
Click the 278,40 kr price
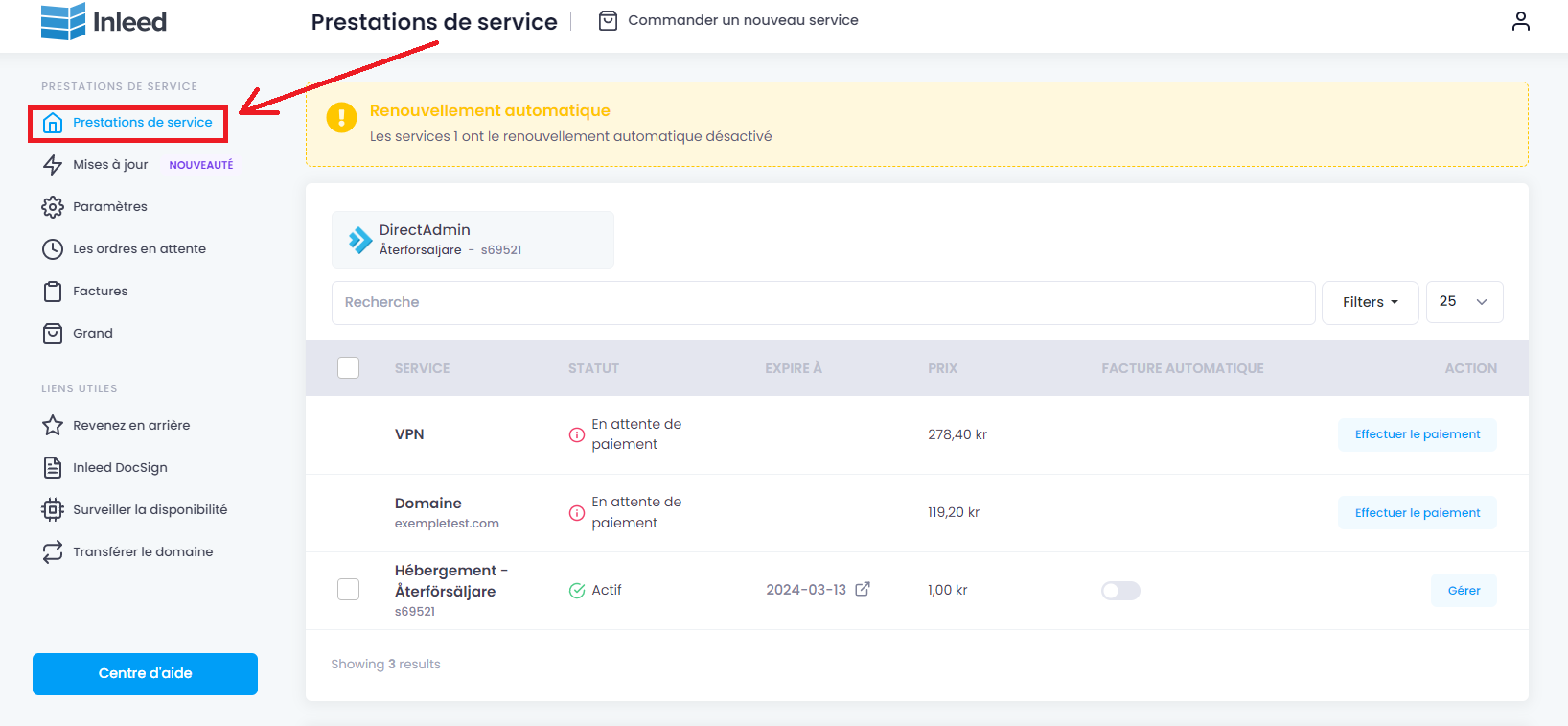(957, 434)
